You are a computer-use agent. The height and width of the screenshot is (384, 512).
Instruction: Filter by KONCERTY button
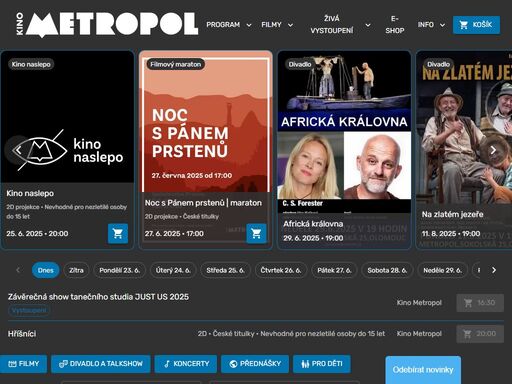pyautogui.click(x=186, y=364)
